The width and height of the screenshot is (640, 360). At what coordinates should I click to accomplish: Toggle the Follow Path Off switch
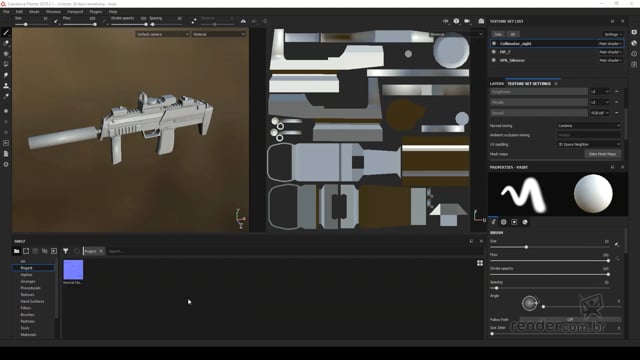(570, 320)
